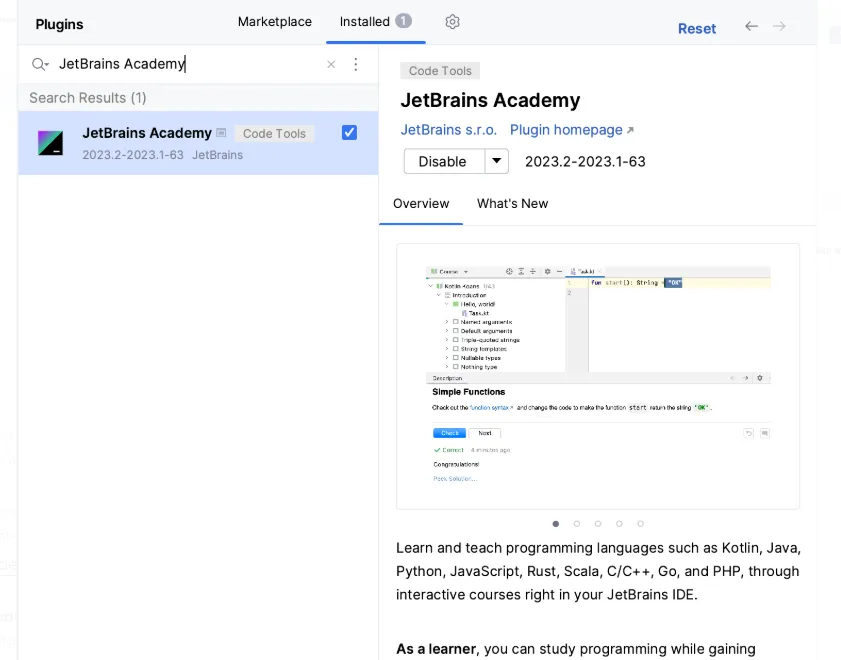The height and width of the screenshot is (660, 841).
Task: Uncheck the JetBrains Academy enabled checkbox
Action: [x=349, y=132]
